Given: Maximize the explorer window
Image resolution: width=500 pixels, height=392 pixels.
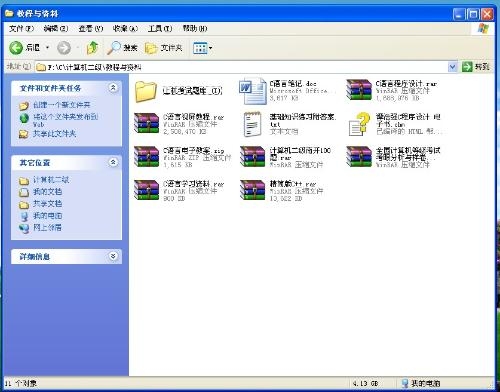Looking at the screenshot, I should [x=473, y=14].
